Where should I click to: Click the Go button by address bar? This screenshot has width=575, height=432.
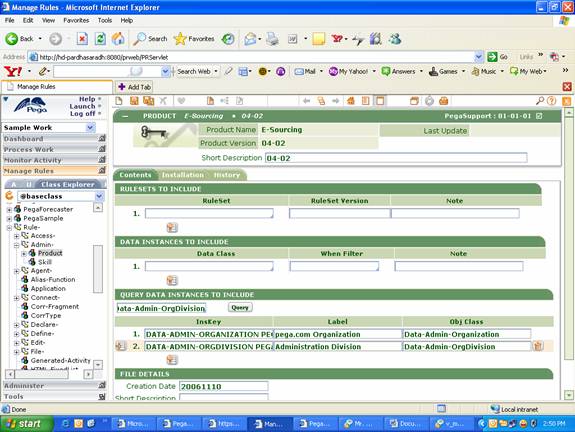coord(498,57)
